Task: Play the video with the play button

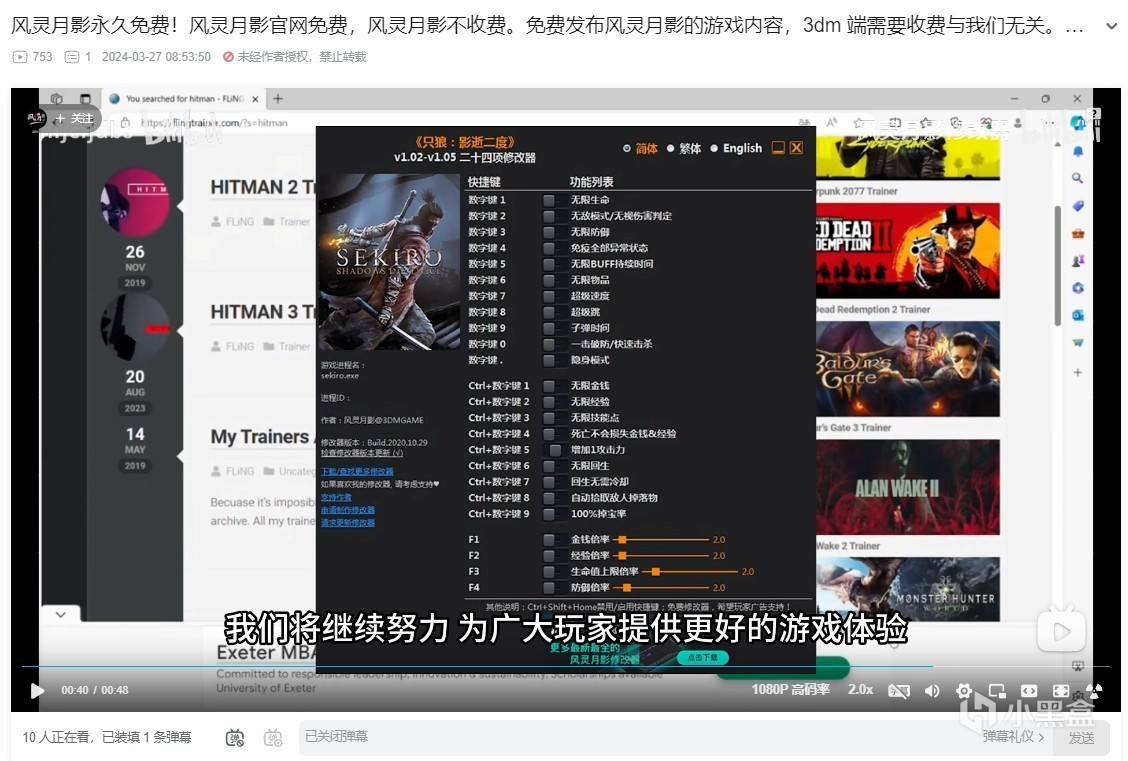Action: coord(37,691)
